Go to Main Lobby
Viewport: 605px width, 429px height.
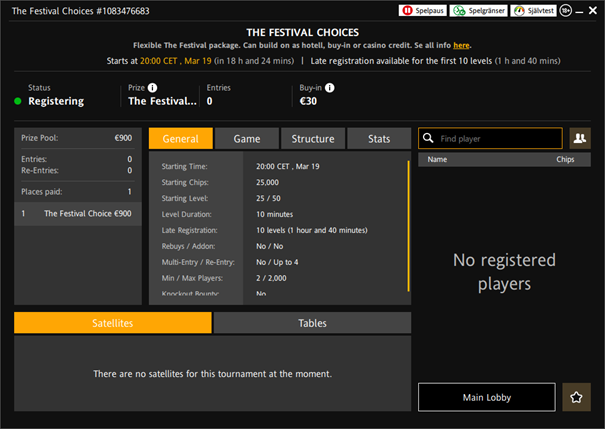click(487, 397)
